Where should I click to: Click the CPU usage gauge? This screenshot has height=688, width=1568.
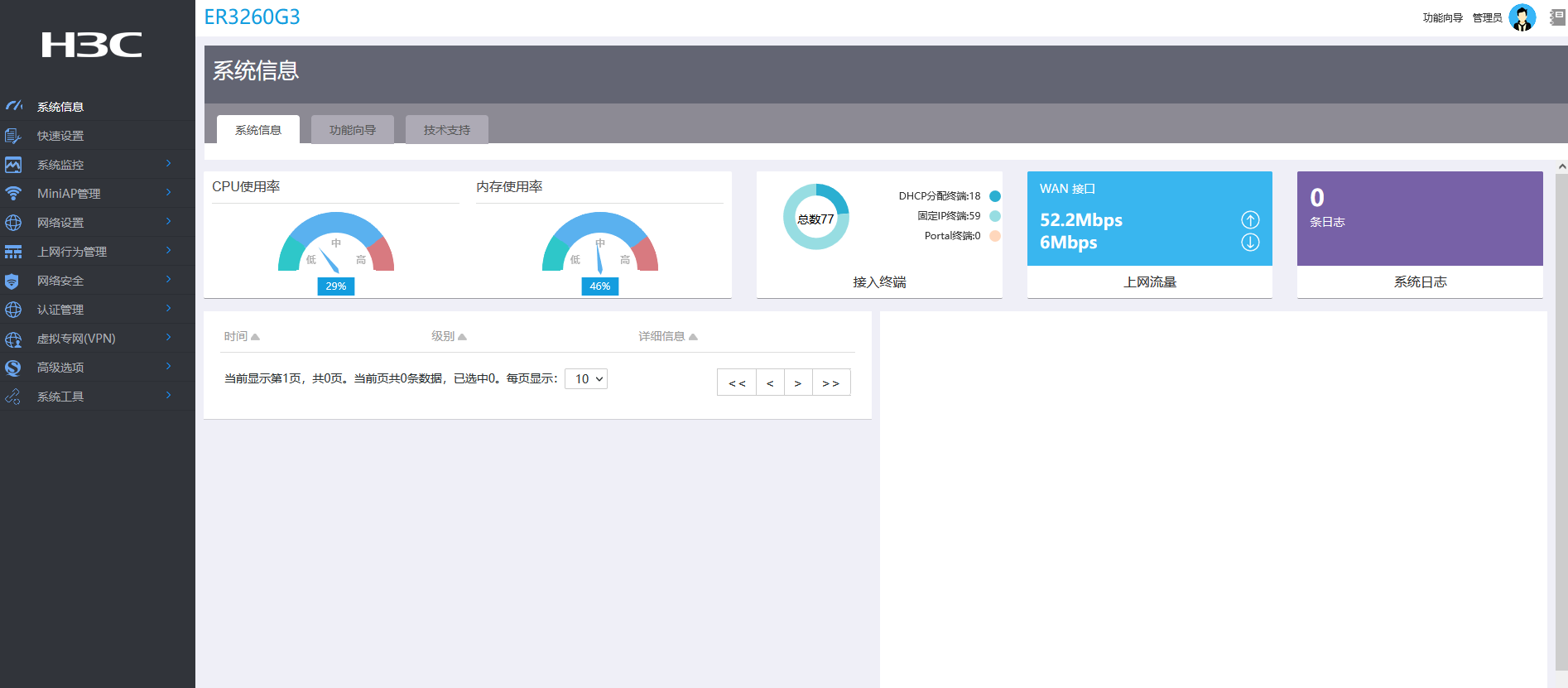[336, 242]
